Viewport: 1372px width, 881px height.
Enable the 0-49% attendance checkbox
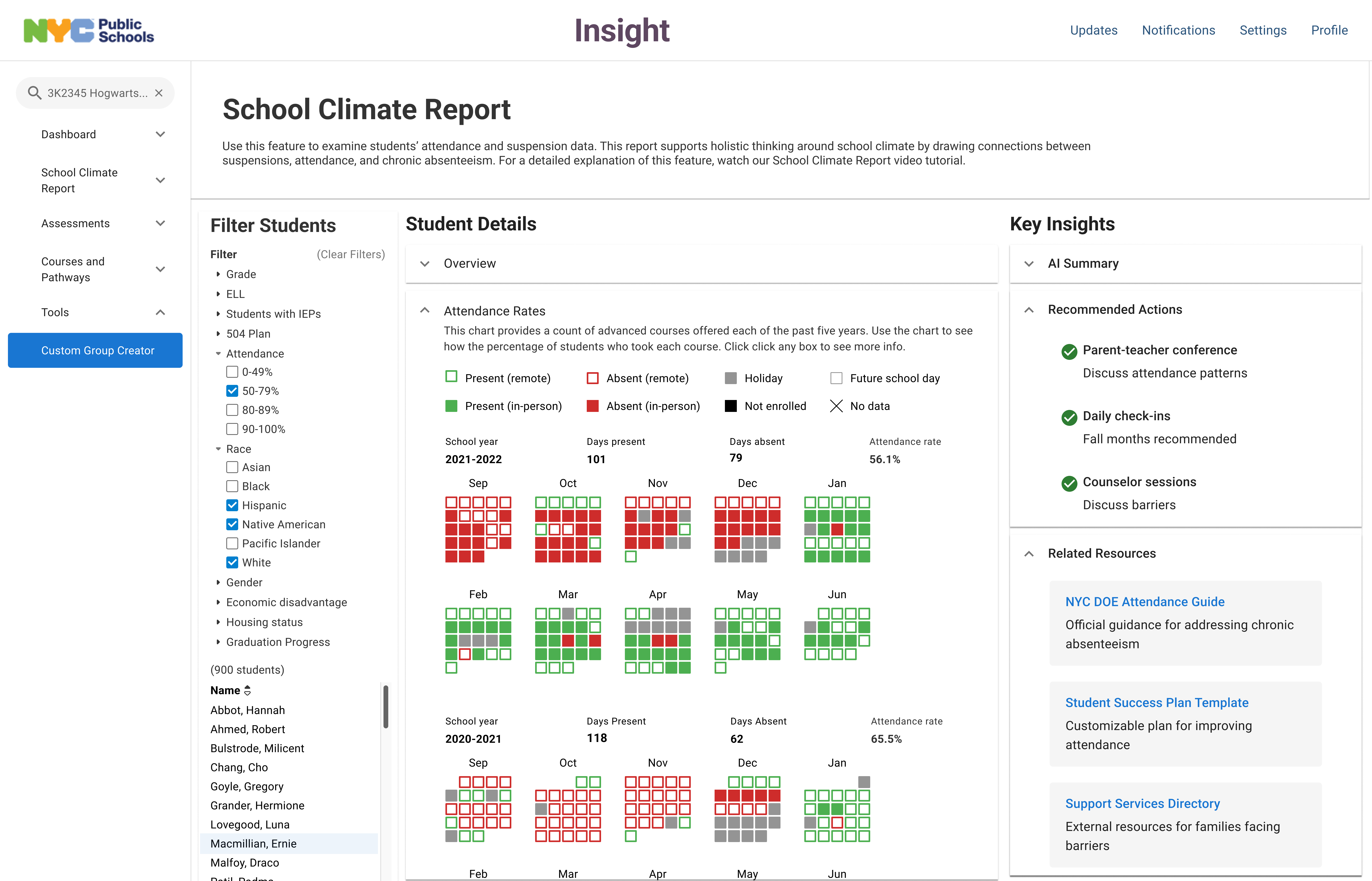pos(232,372)
